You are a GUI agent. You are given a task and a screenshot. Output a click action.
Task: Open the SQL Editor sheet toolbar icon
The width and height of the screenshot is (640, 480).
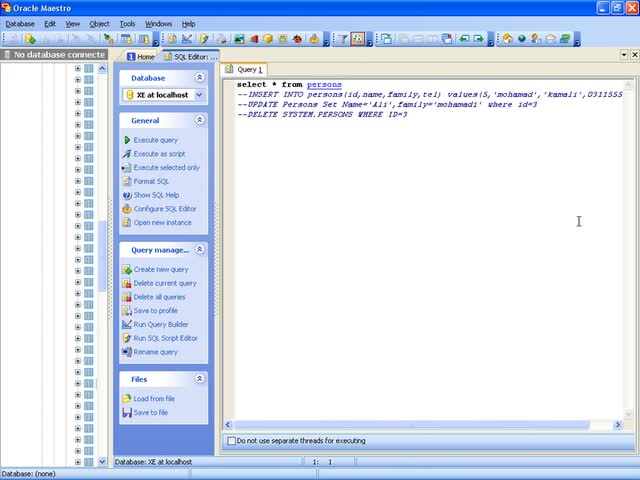pos(172,39)
